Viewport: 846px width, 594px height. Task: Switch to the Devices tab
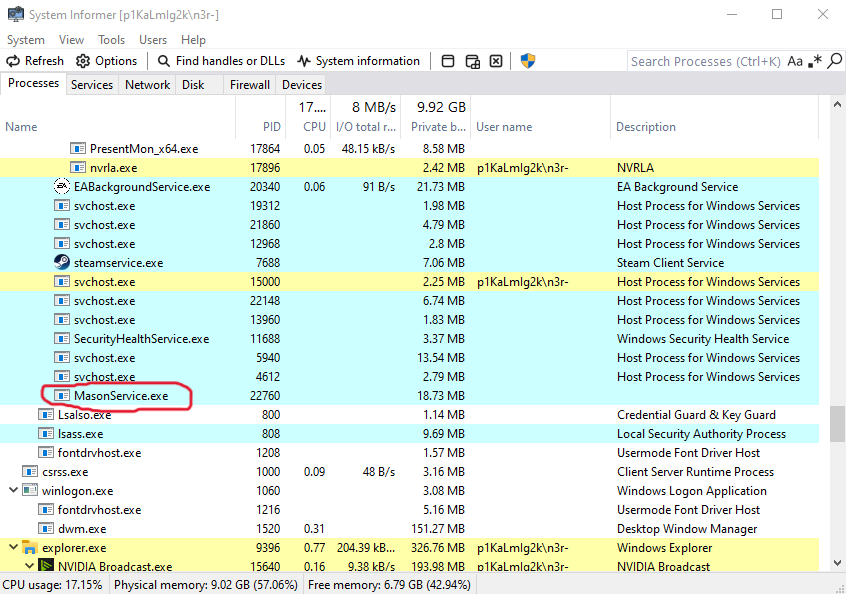point(302,85)
